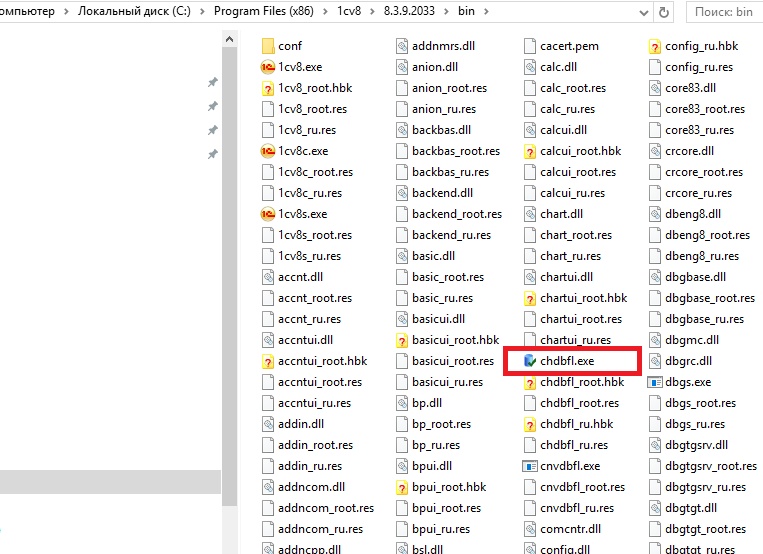
Task: Select file config_ru.res
Action: pos(691,67)
